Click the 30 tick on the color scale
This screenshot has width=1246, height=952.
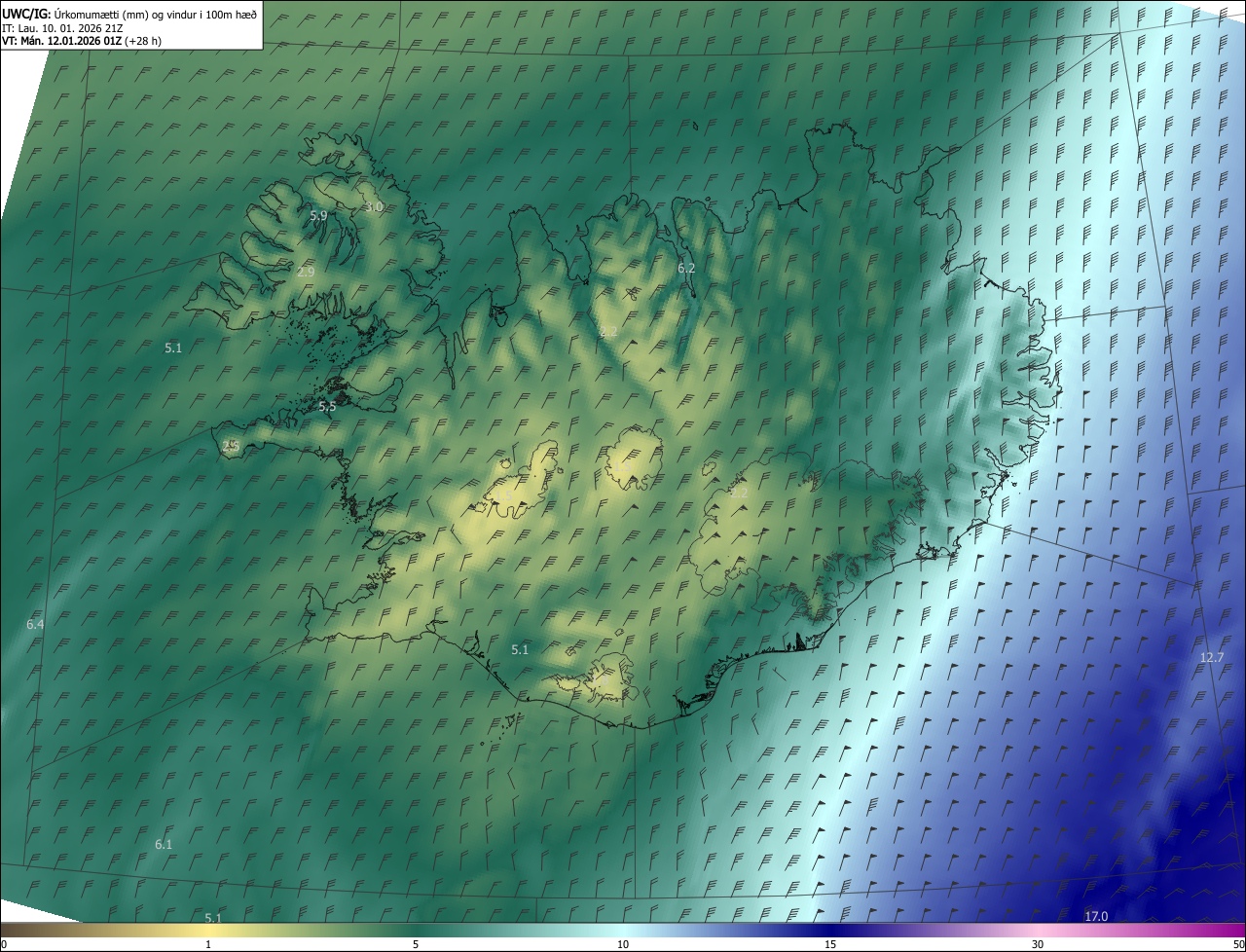click(1038, 944)
